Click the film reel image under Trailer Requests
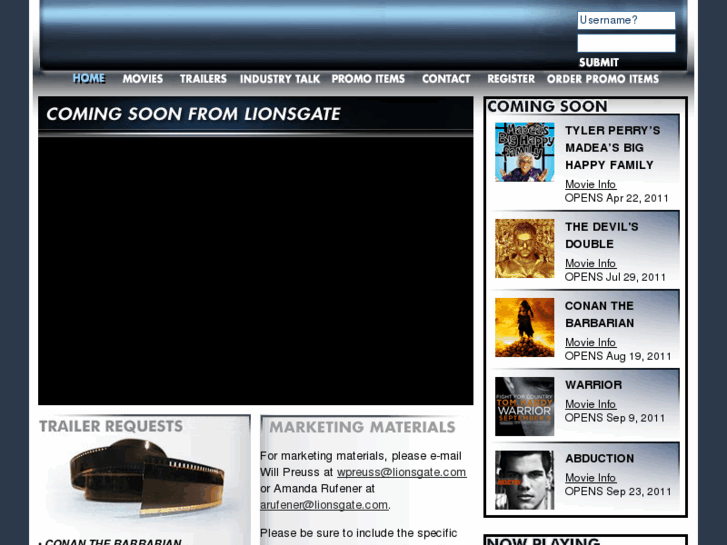The height and width of the screenshot is (545, 727). tap(147, 478)
